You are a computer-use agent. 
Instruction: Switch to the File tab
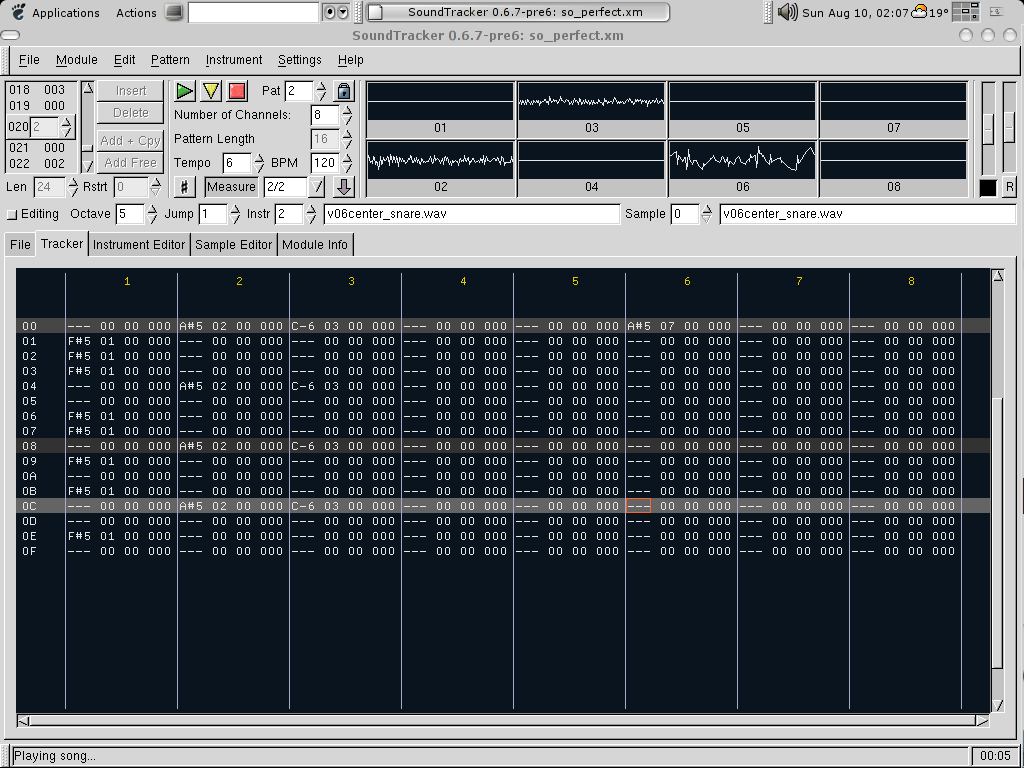(x=20, y=245)
